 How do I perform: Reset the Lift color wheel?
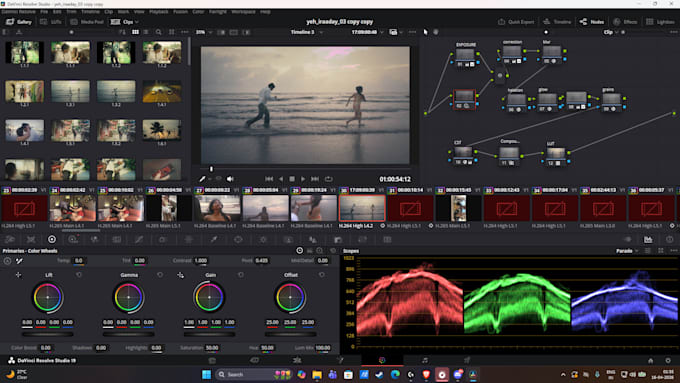[x=78, y=275]
